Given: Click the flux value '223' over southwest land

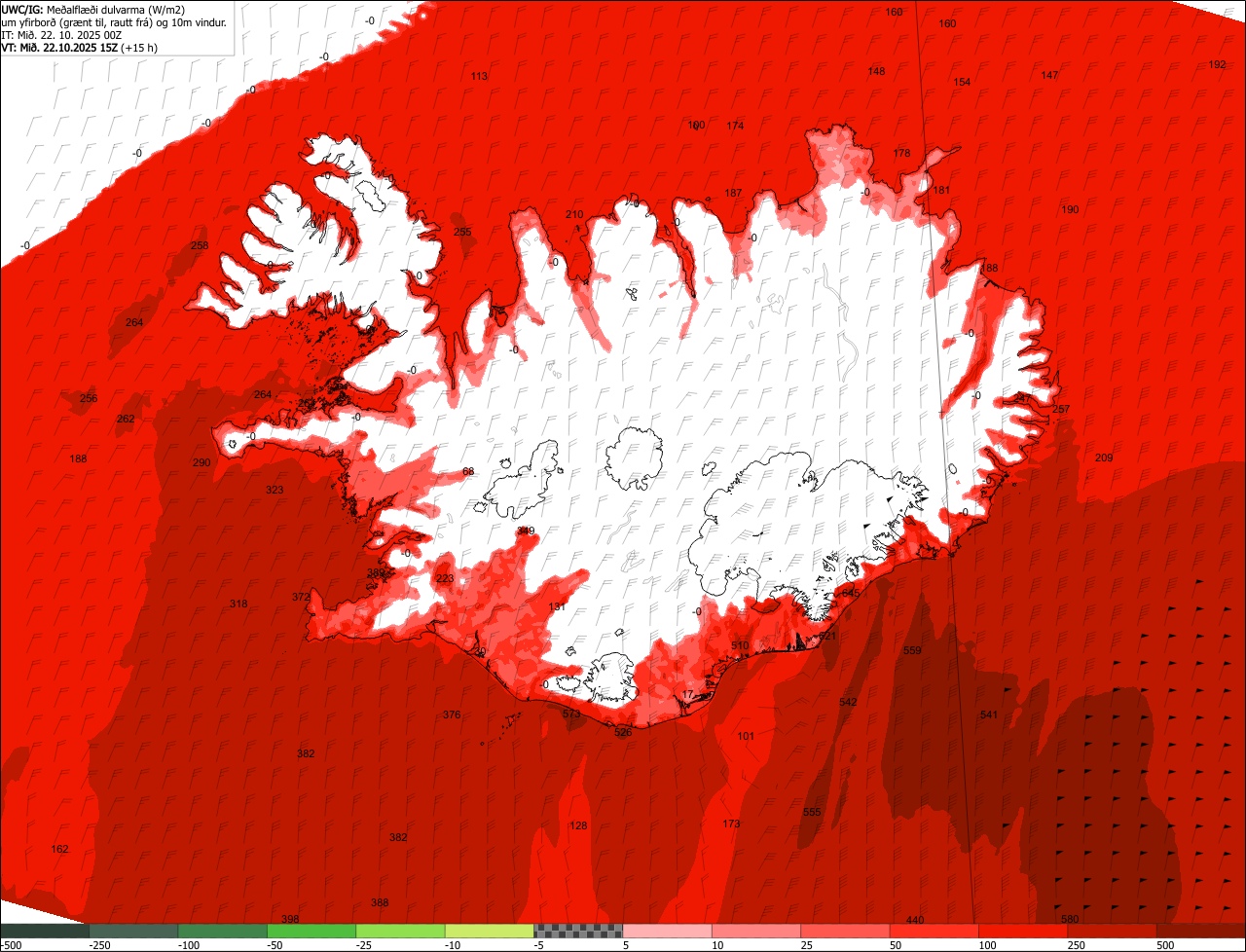Looking at the screenshot, I should point(445,578).
